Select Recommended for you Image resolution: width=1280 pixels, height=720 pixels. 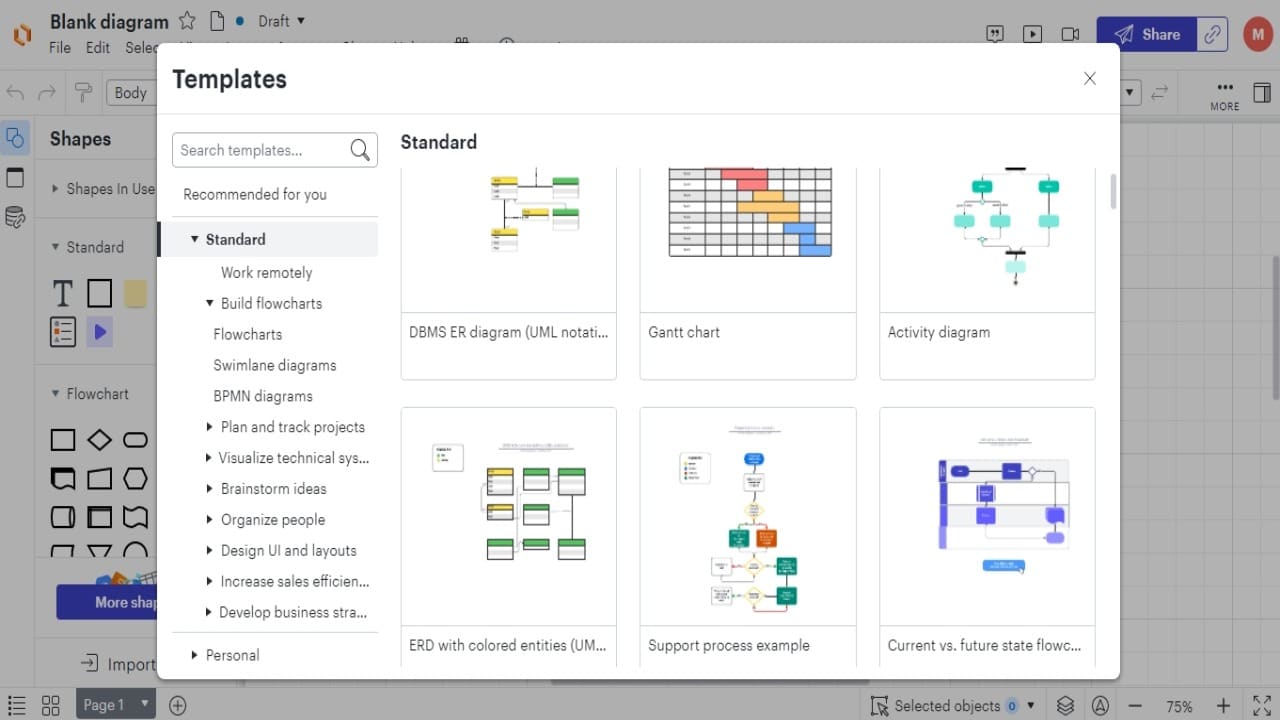255,194
